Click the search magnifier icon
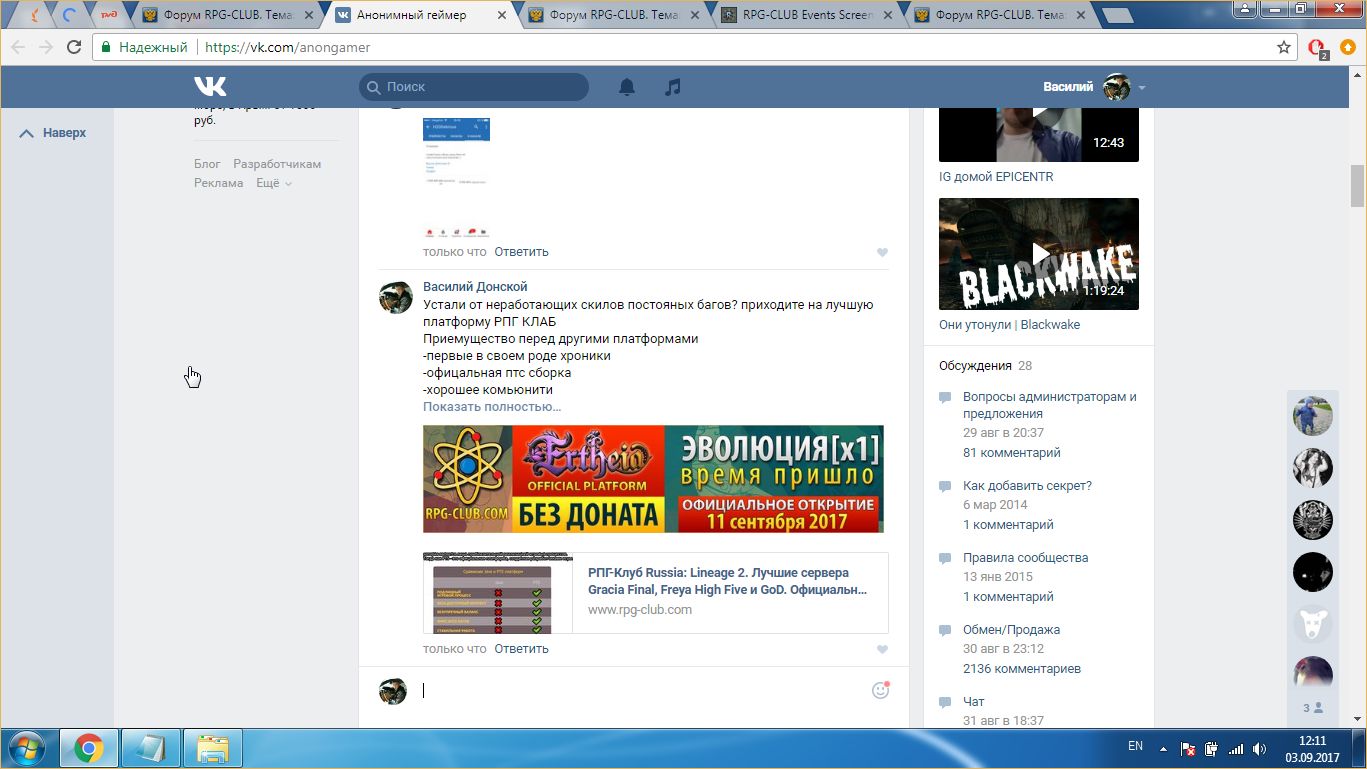Image resolution: width=1367 pixels, height=769 pixels. [x=373, y=87]
